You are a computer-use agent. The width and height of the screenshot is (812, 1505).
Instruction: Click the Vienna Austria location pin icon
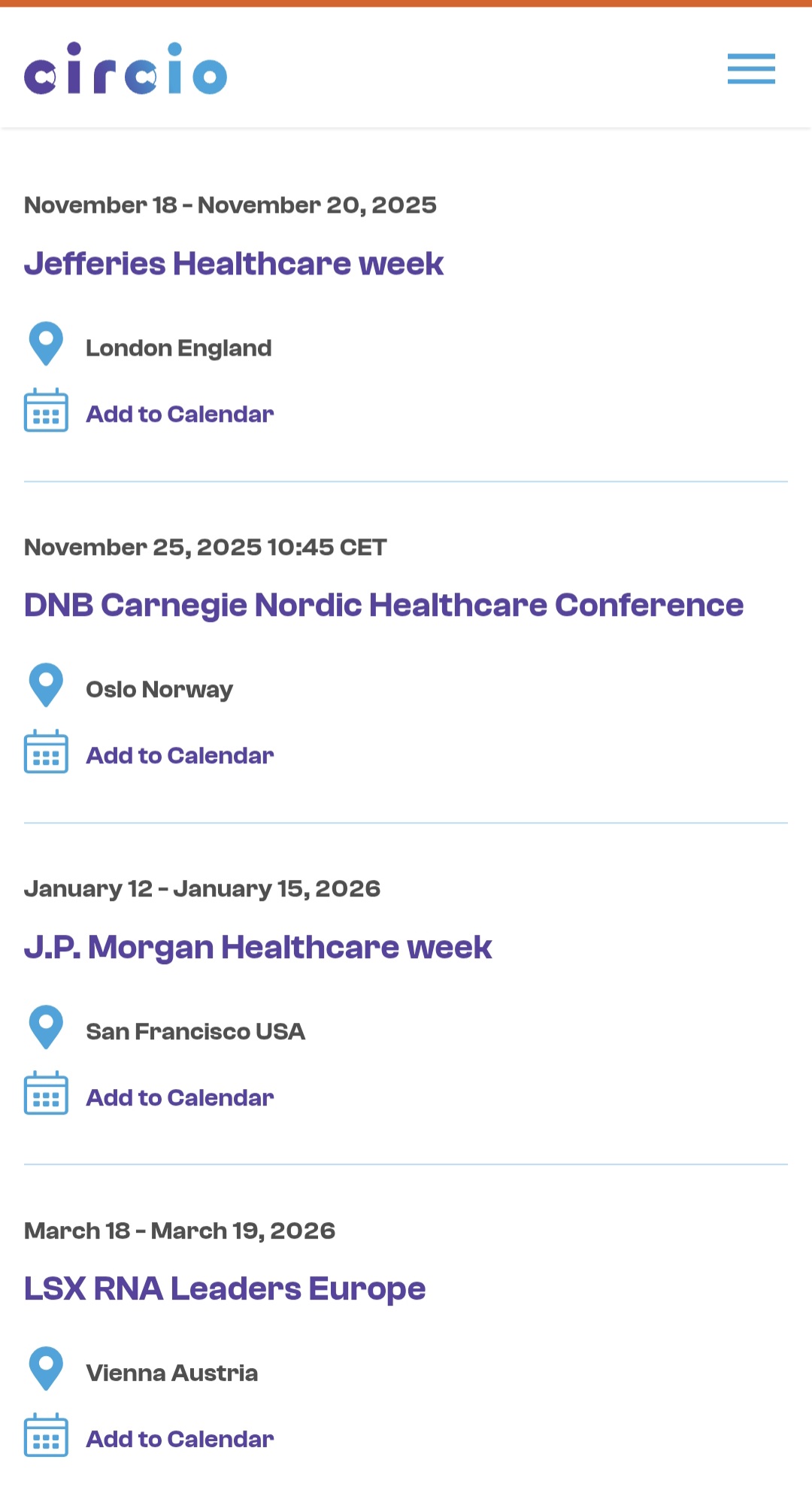(46, 1369)
